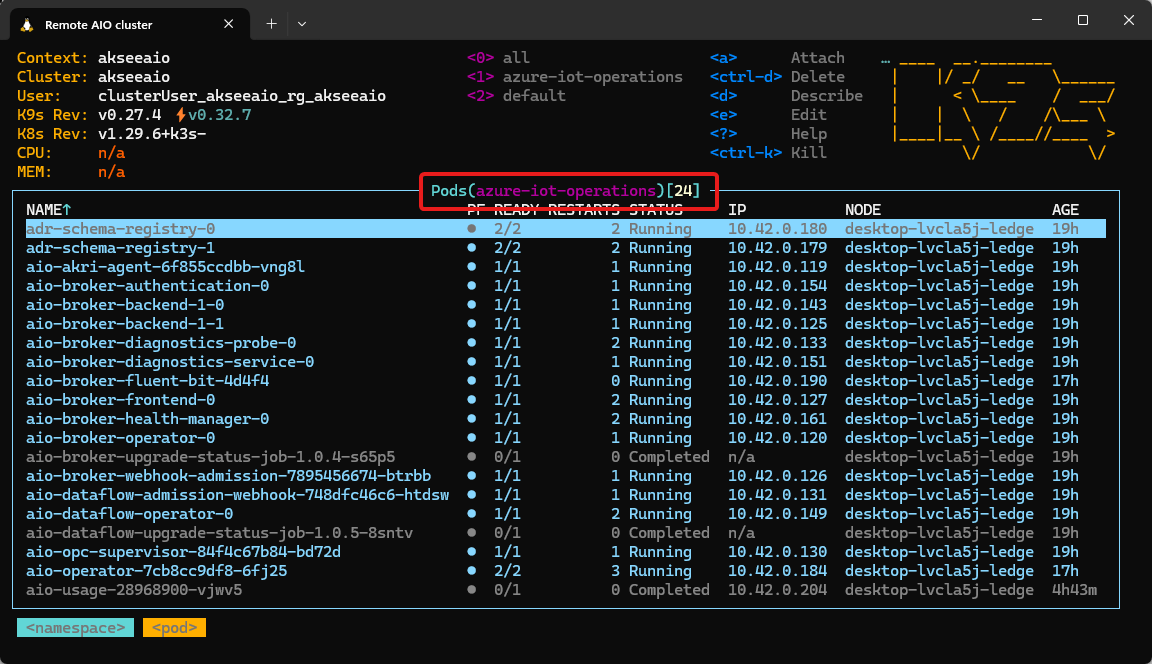Toggle sort order on the NAME column header
The height and width of the screenshot is (664, 1152).
(x=48, y=209)
